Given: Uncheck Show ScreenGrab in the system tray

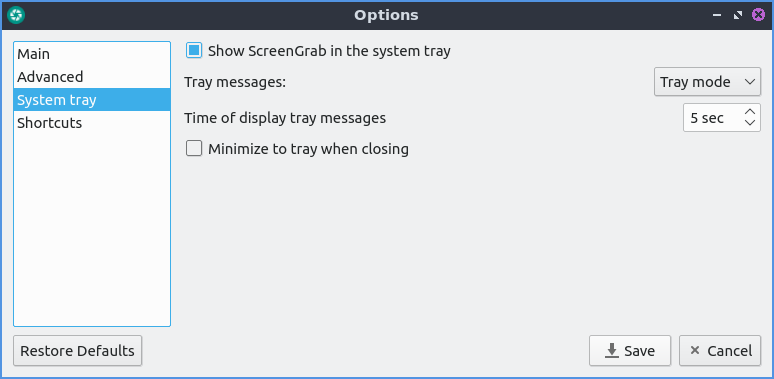Looking at the screenshot, I should coord(194,50).
